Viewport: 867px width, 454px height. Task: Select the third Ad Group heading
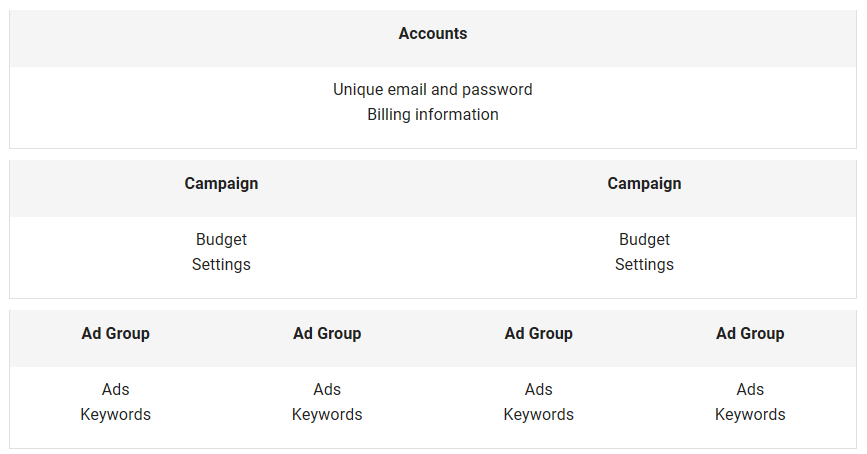(x=539, y=333)
